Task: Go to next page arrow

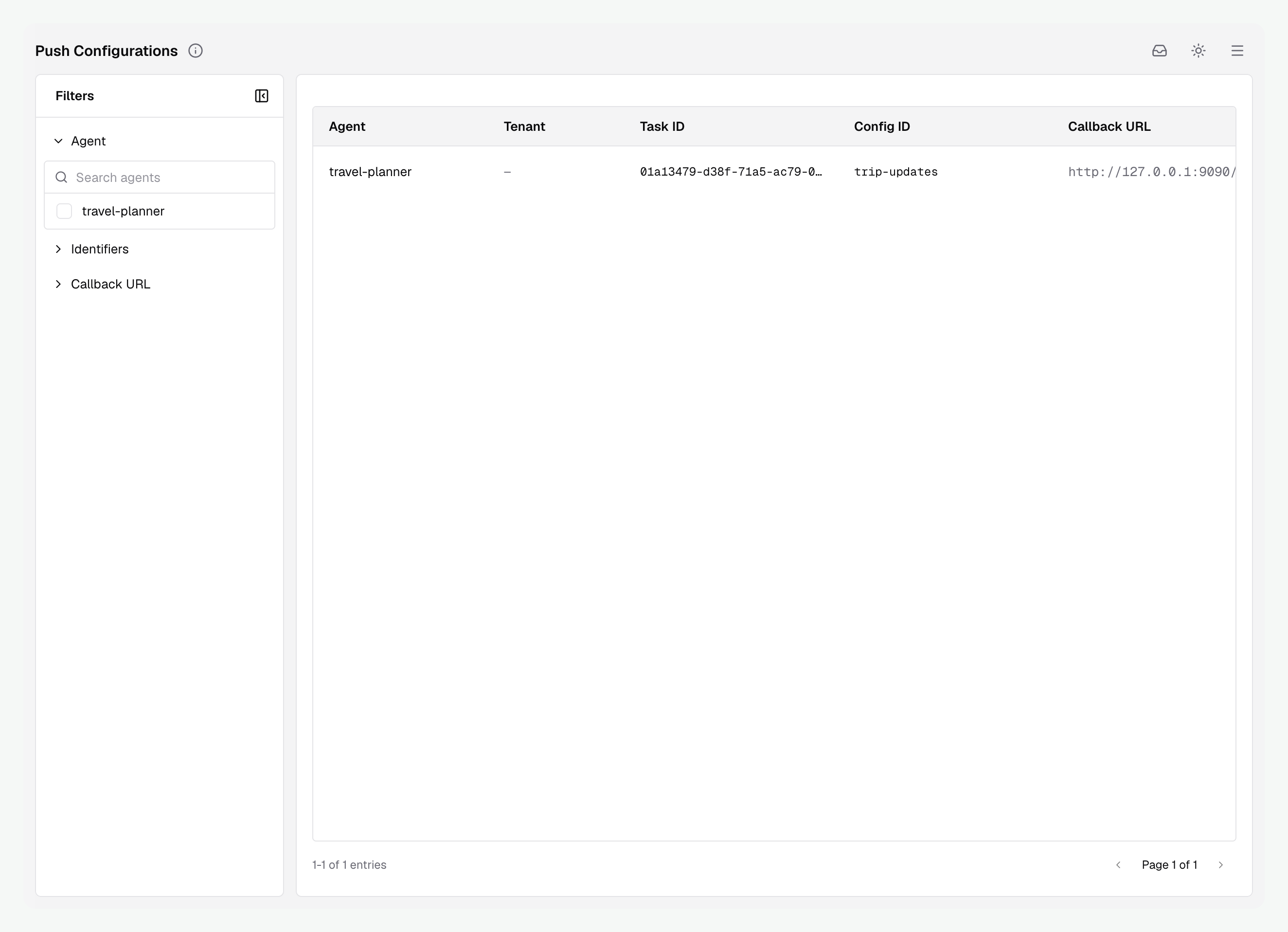Action: 1220,864
